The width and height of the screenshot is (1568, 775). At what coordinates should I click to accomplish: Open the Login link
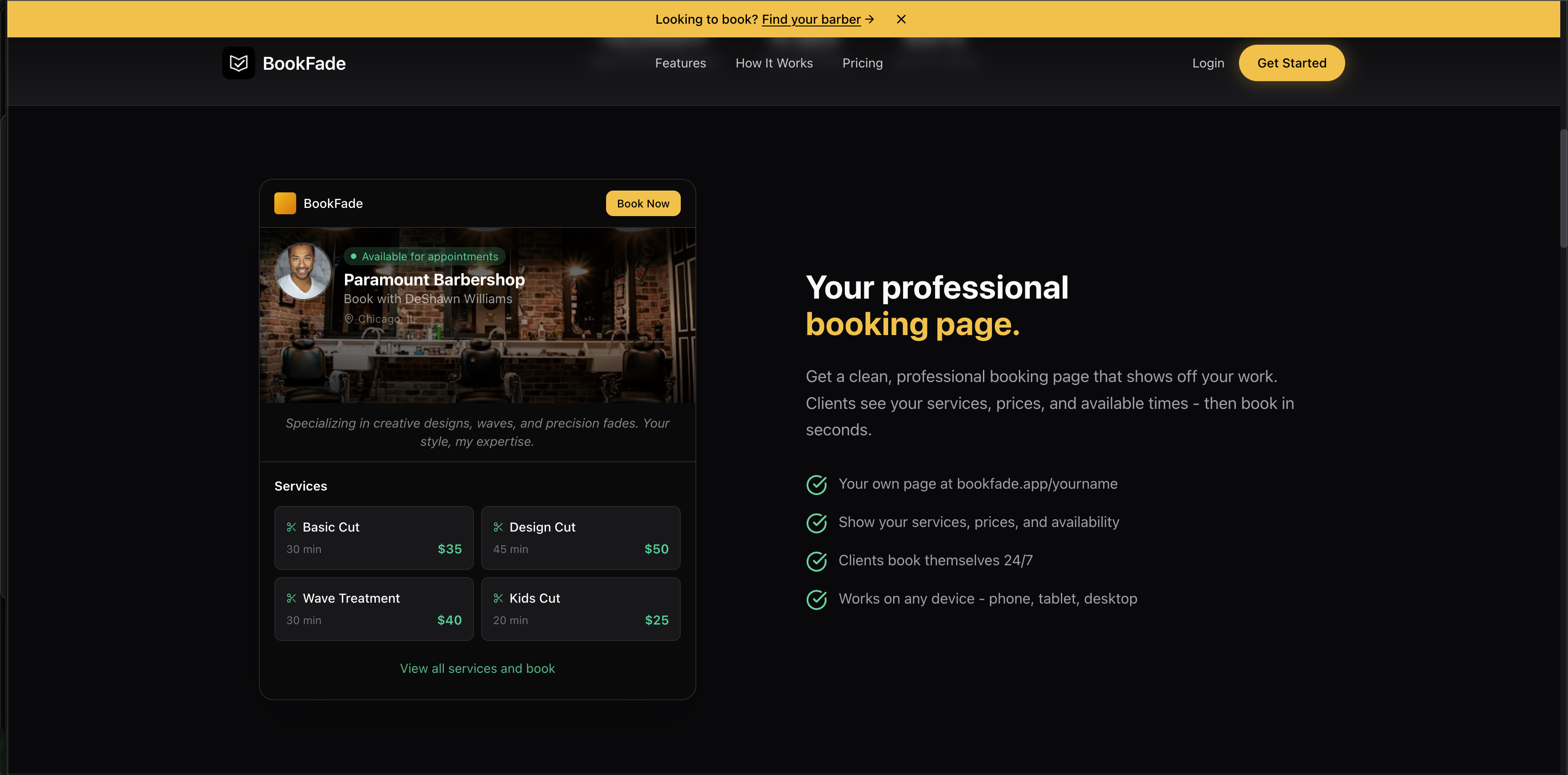[1208, 63]
